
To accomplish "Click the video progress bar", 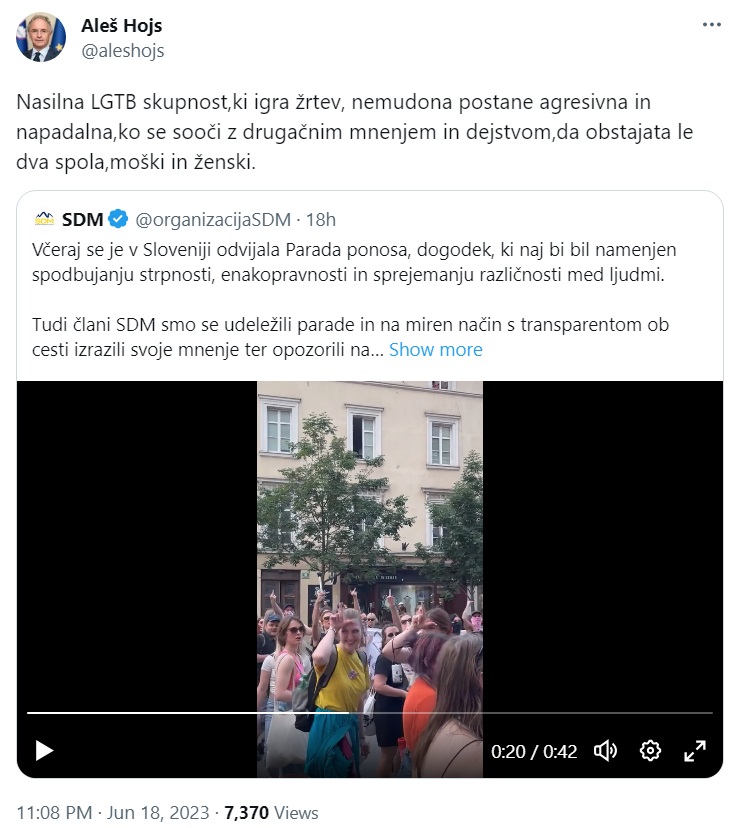I will 370,713.
